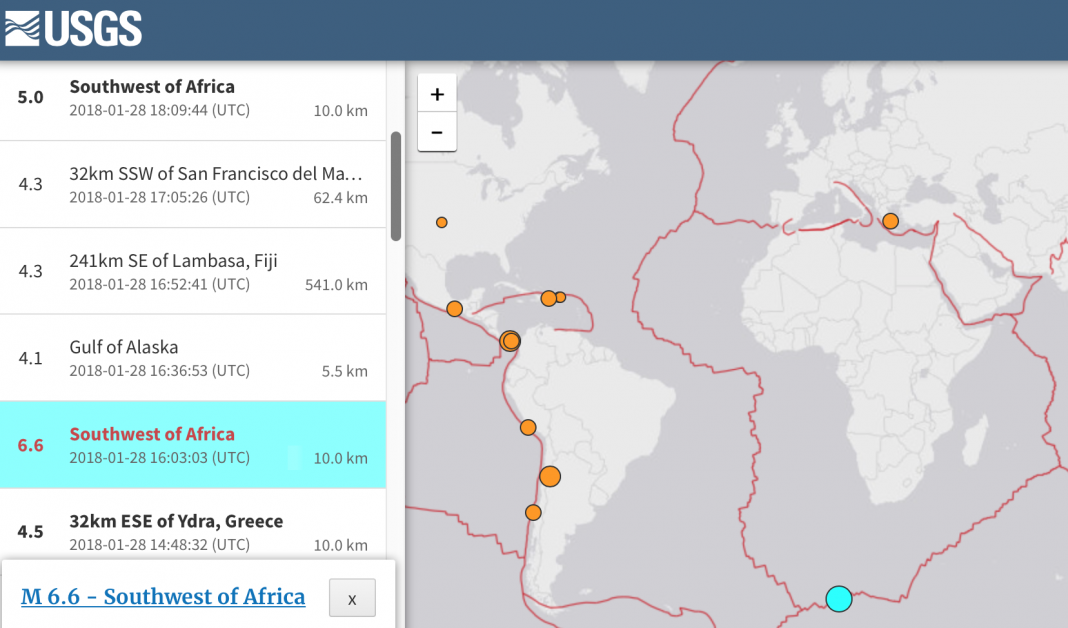Click the mid-Peru coast earthquake marker
Screen dimensions: 1068x628
click(527, 427)
